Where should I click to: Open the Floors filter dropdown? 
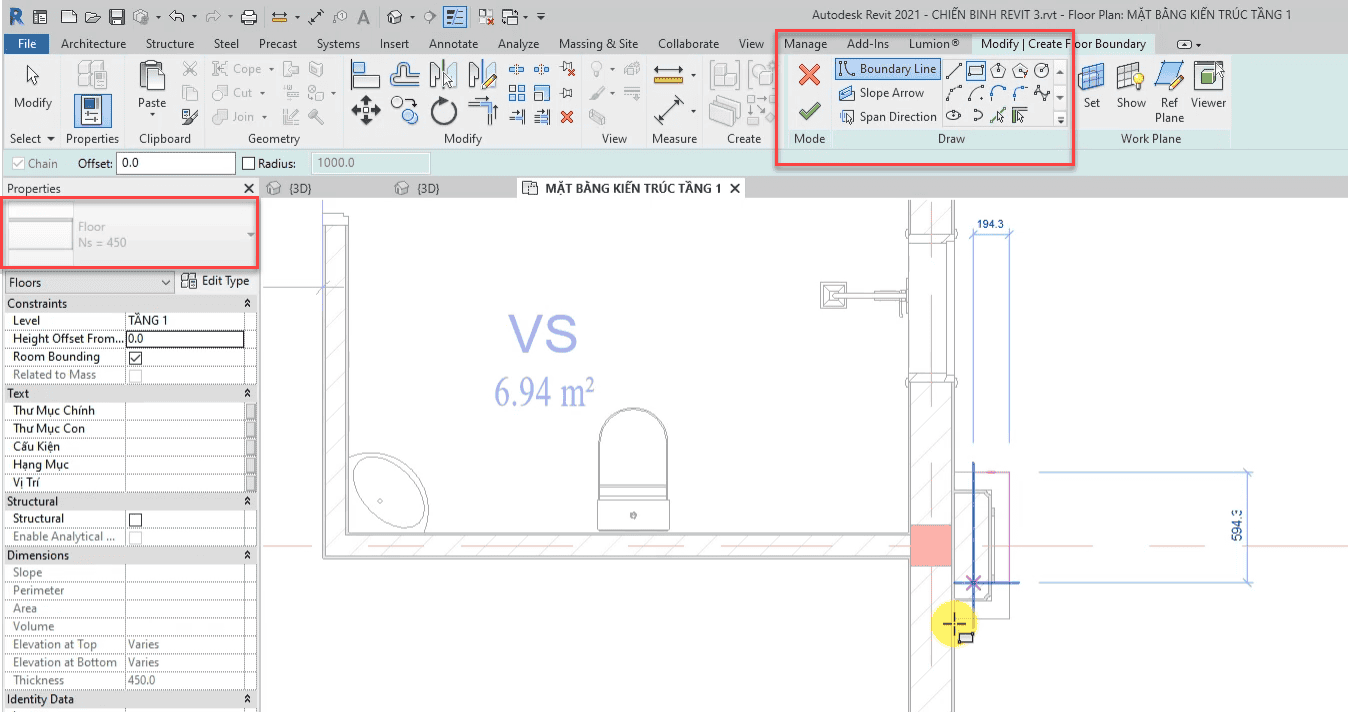[x=89, y=283]
